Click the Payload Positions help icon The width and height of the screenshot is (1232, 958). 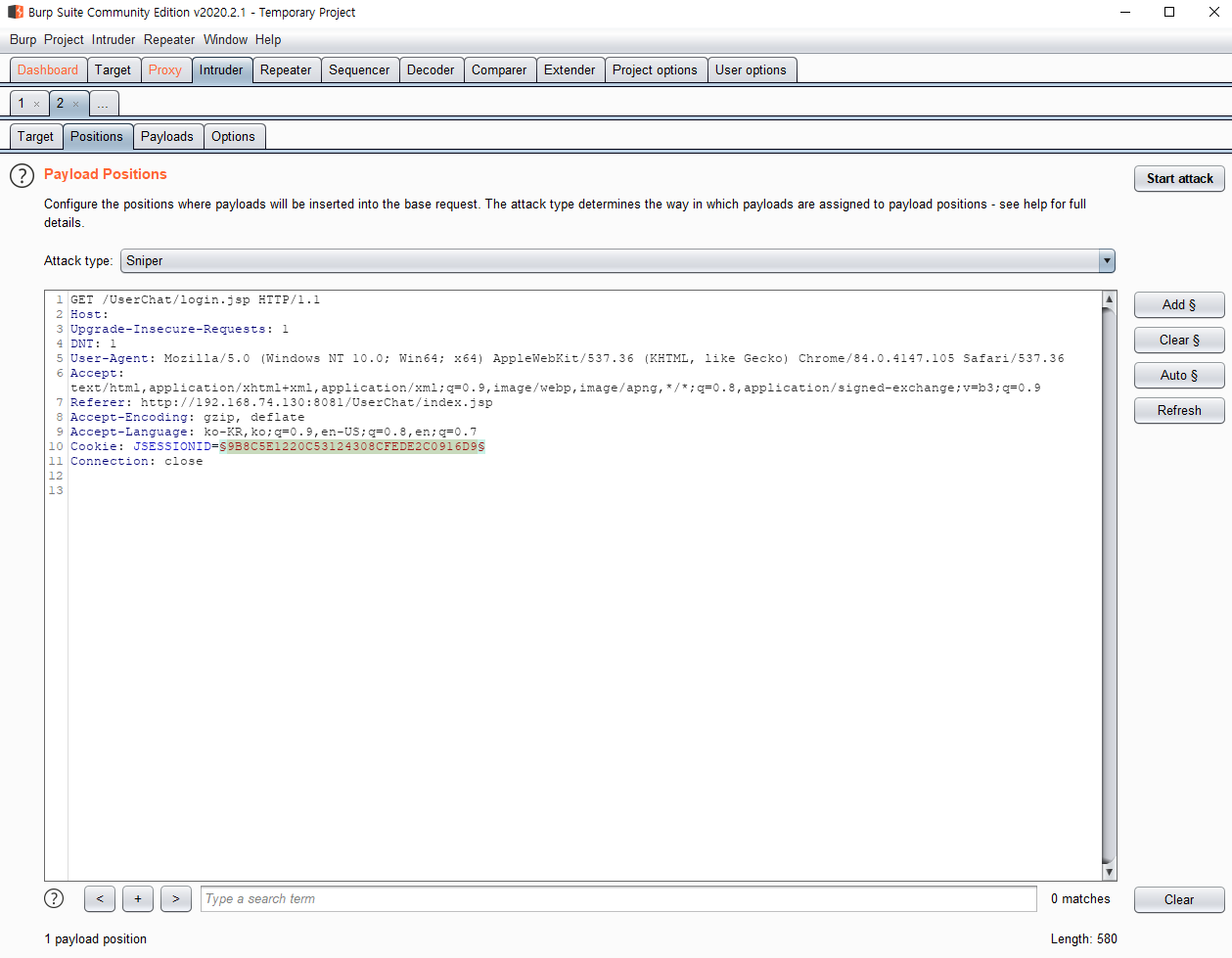(x=22, y=176)
